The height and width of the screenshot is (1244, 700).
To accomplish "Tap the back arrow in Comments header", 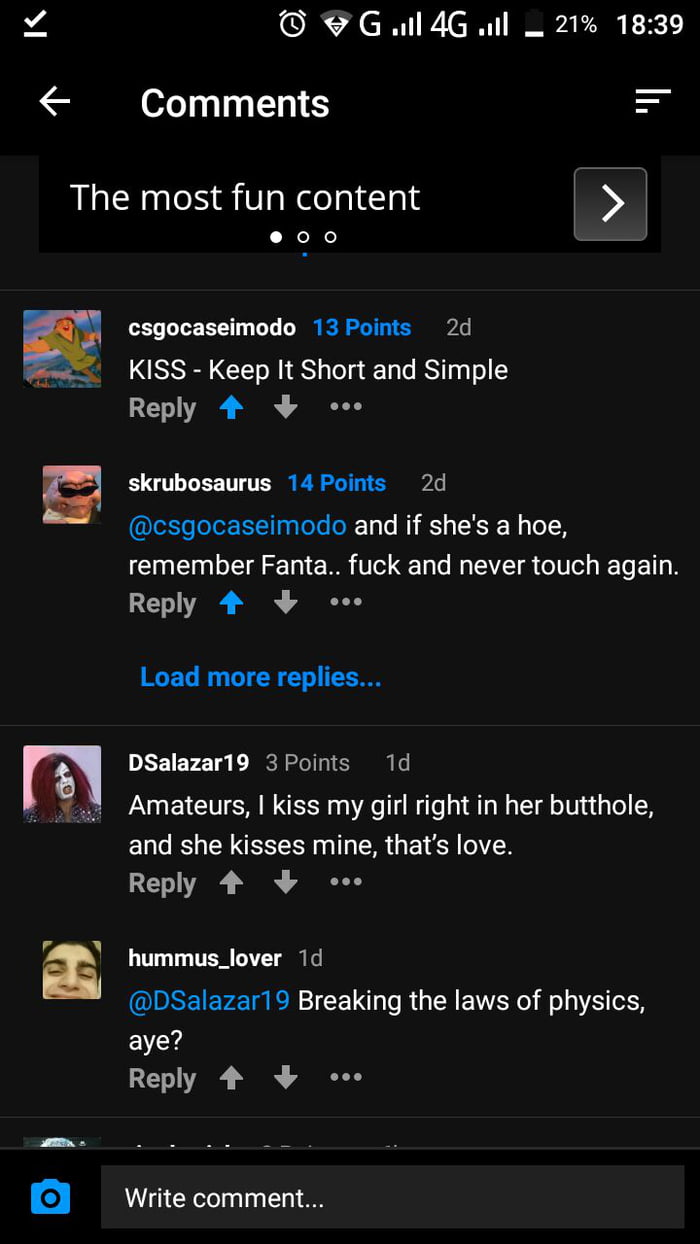I will 55,102.
